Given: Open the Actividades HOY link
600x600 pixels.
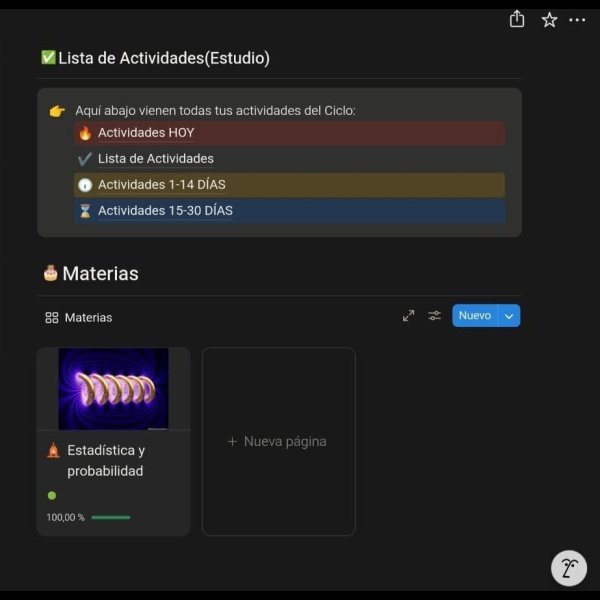Looking at the screenshot, I should (x=146, y=133).
